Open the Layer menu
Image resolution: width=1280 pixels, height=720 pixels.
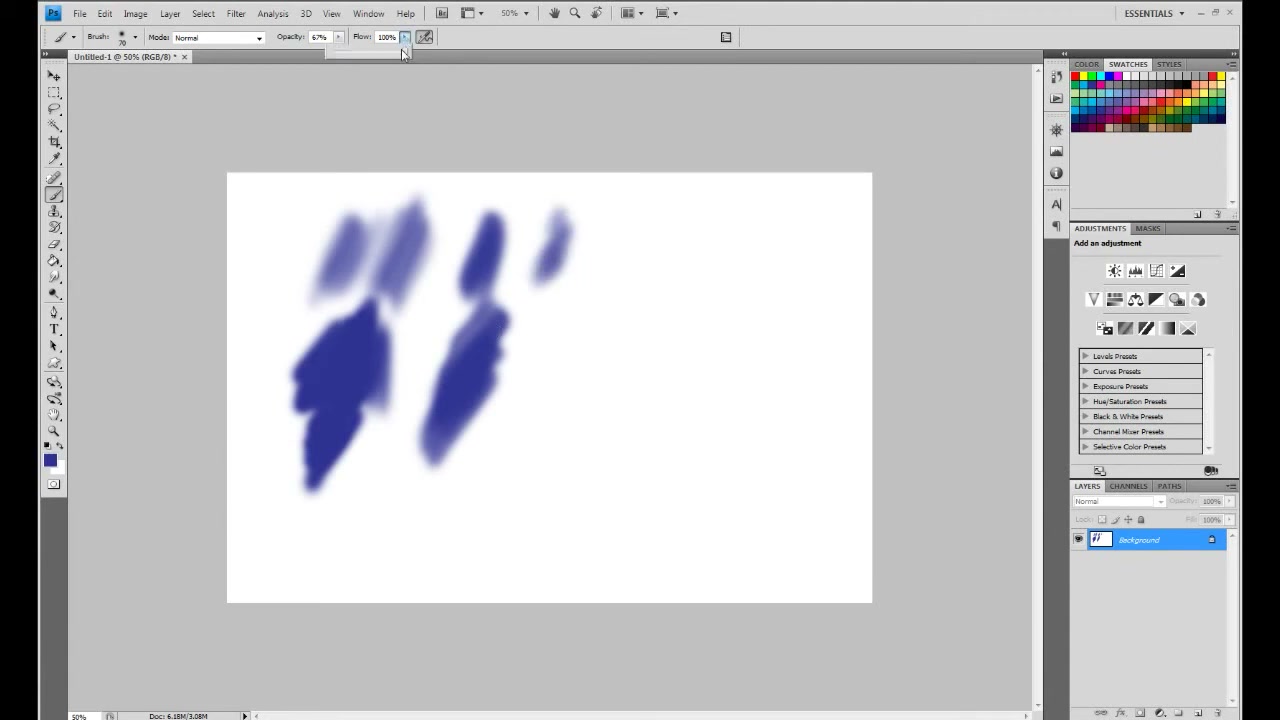(x=170, y=14)
